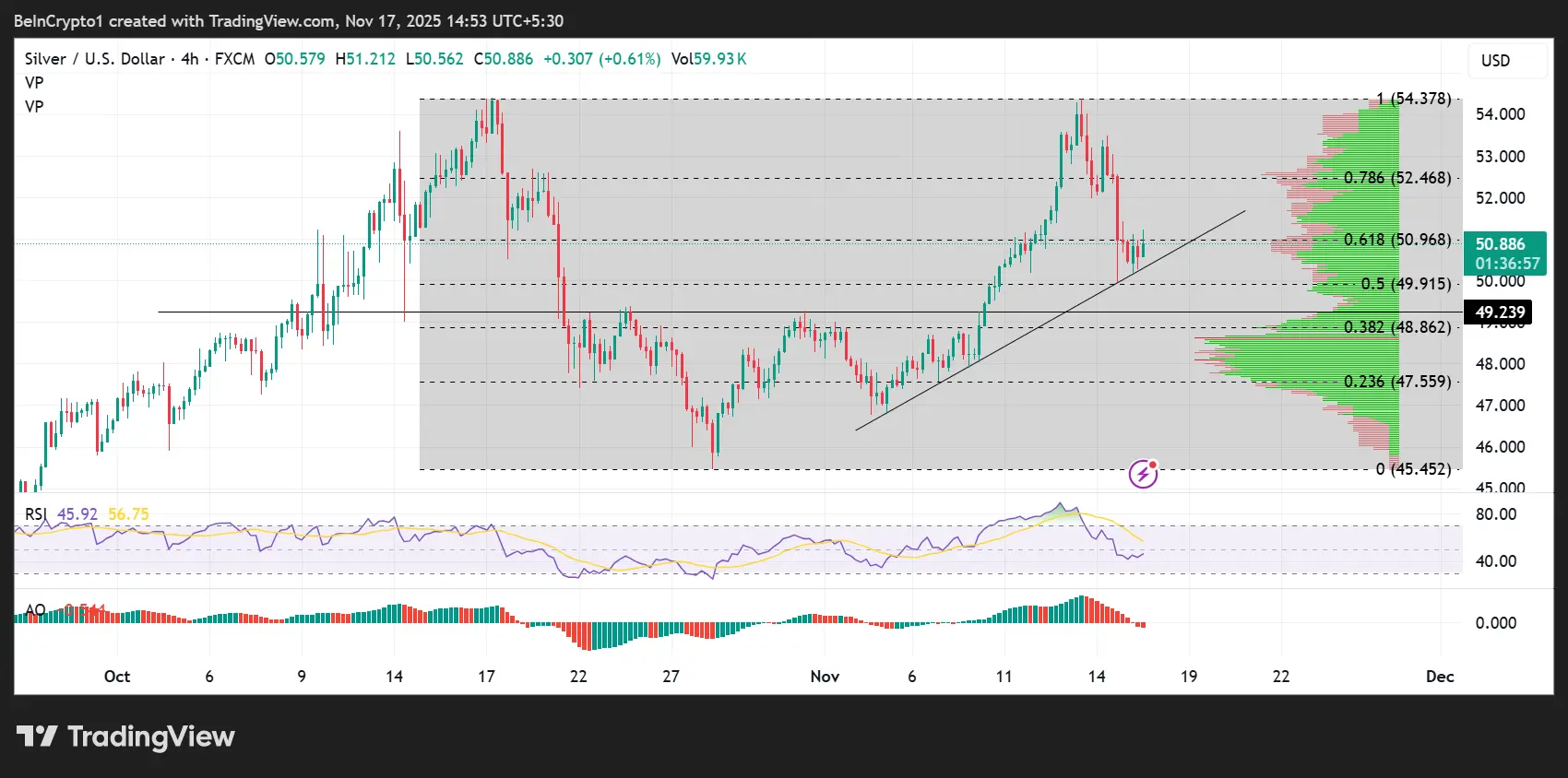1568x778 pixels.
Task: Click the 1 (54.378) Fibonacci top label
Action: [x=1413, y=99]
